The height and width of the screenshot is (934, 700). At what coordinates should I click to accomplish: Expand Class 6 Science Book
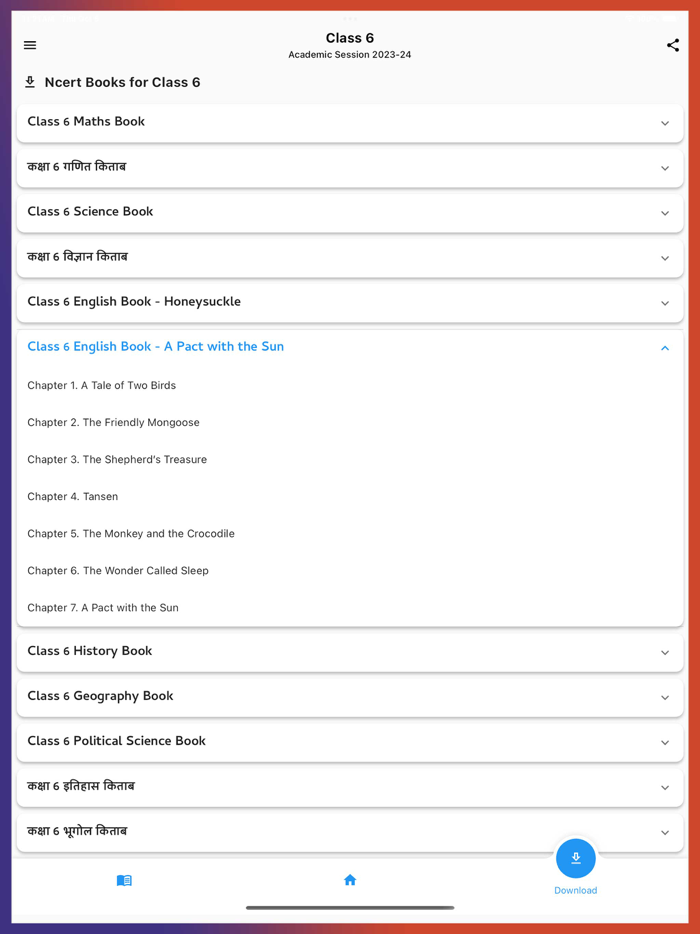(350, 212)
